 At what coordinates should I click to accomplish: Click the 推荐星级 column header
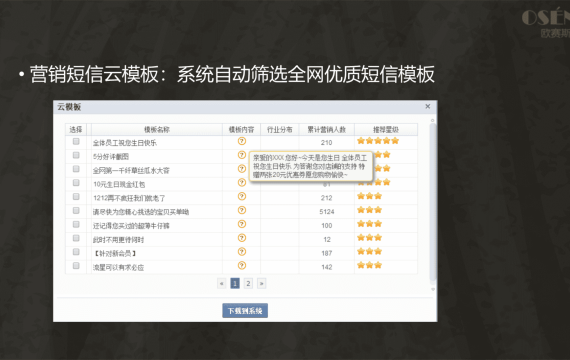pyautogui.click(x=386, y=129)
